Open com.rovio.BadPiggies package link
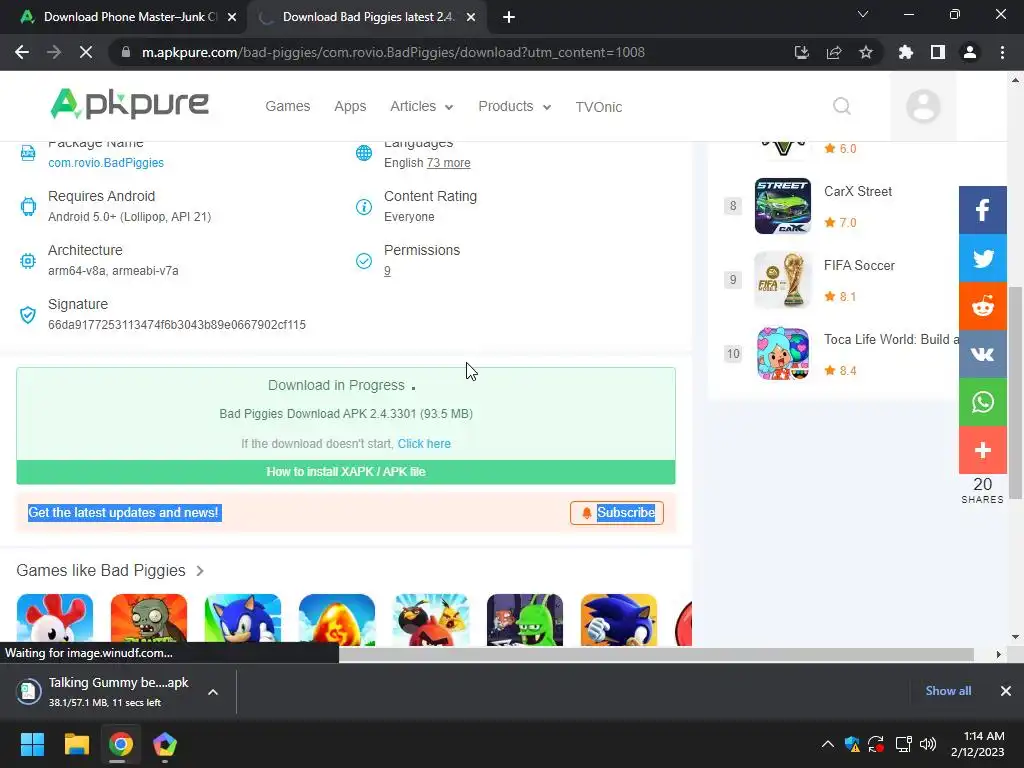The width and height of the screenshot is (1024, 768). coord(106,163)
